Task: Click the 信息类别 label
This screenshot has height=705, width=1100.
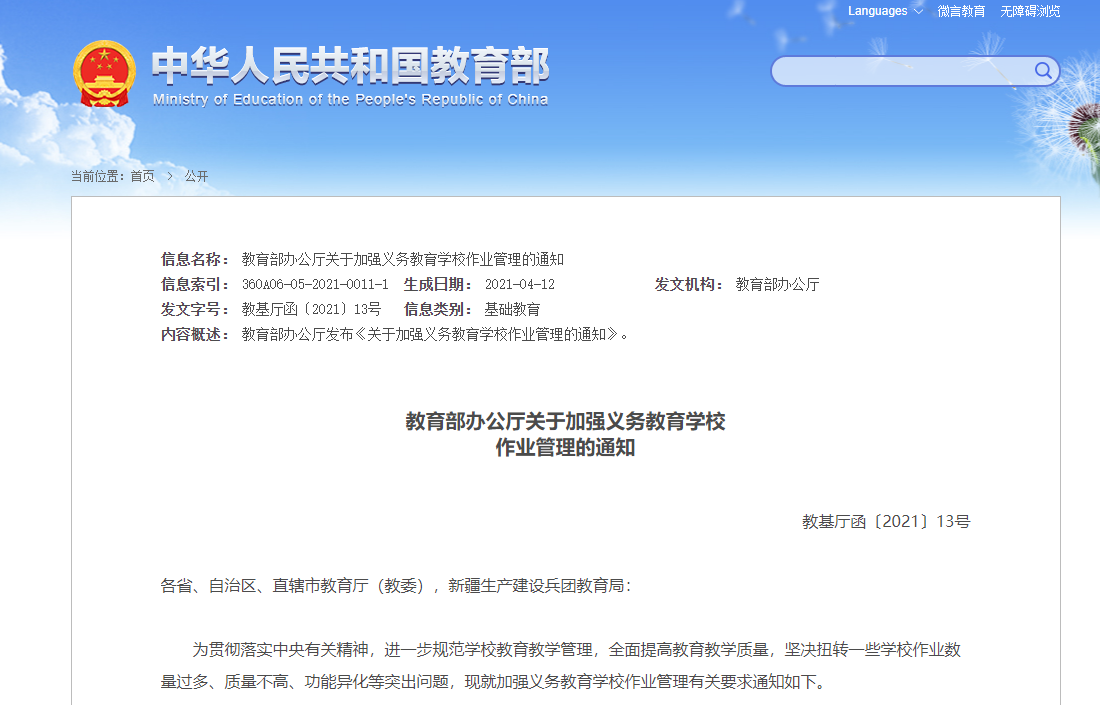Action: pos(438,309)
